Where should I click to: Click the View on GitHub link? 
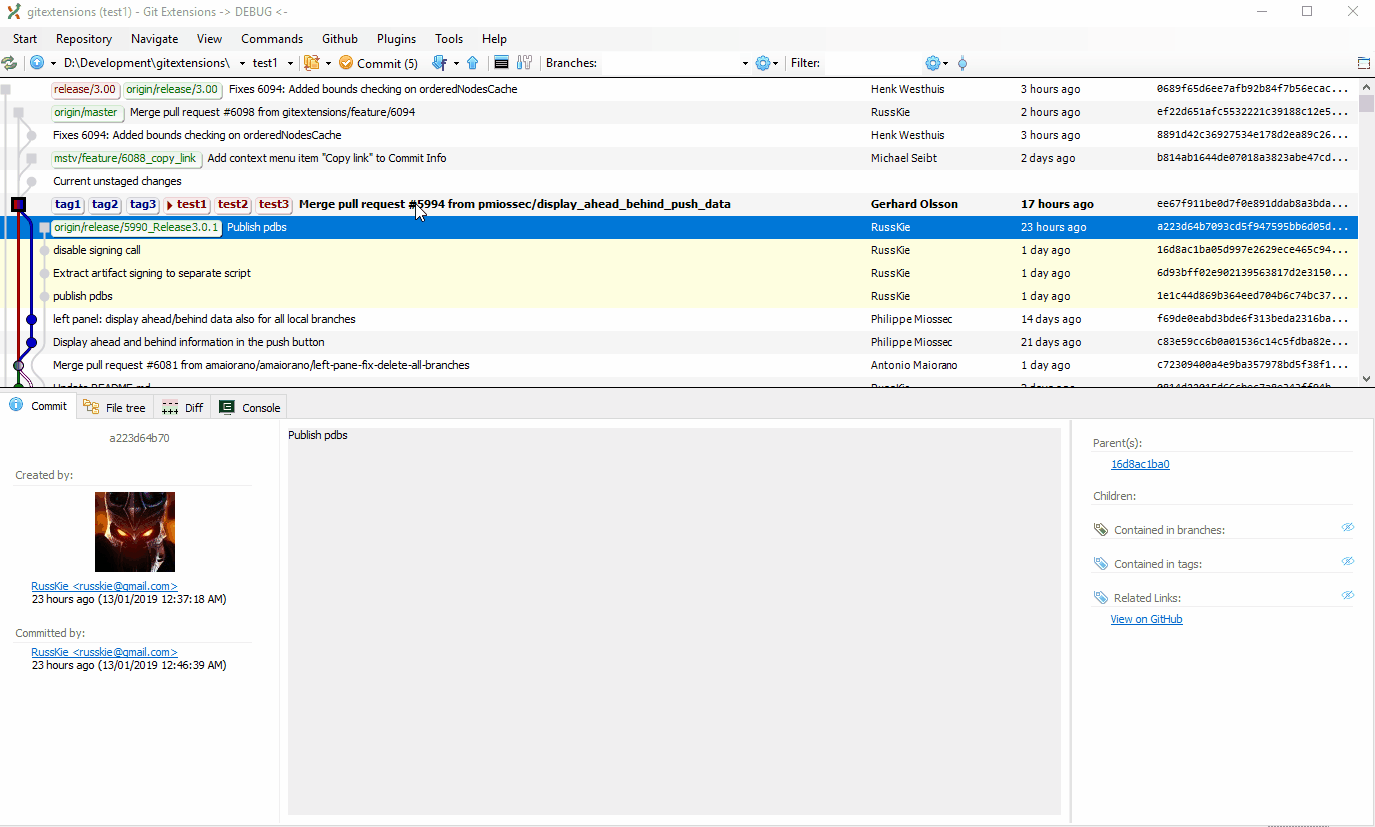[x=1146, y=618]
